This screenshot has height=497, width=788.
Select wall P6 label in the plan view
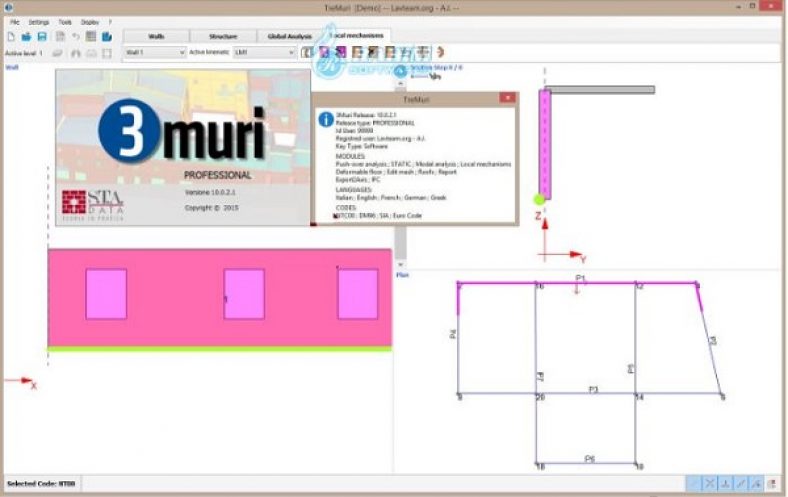[x=590, y=459]
